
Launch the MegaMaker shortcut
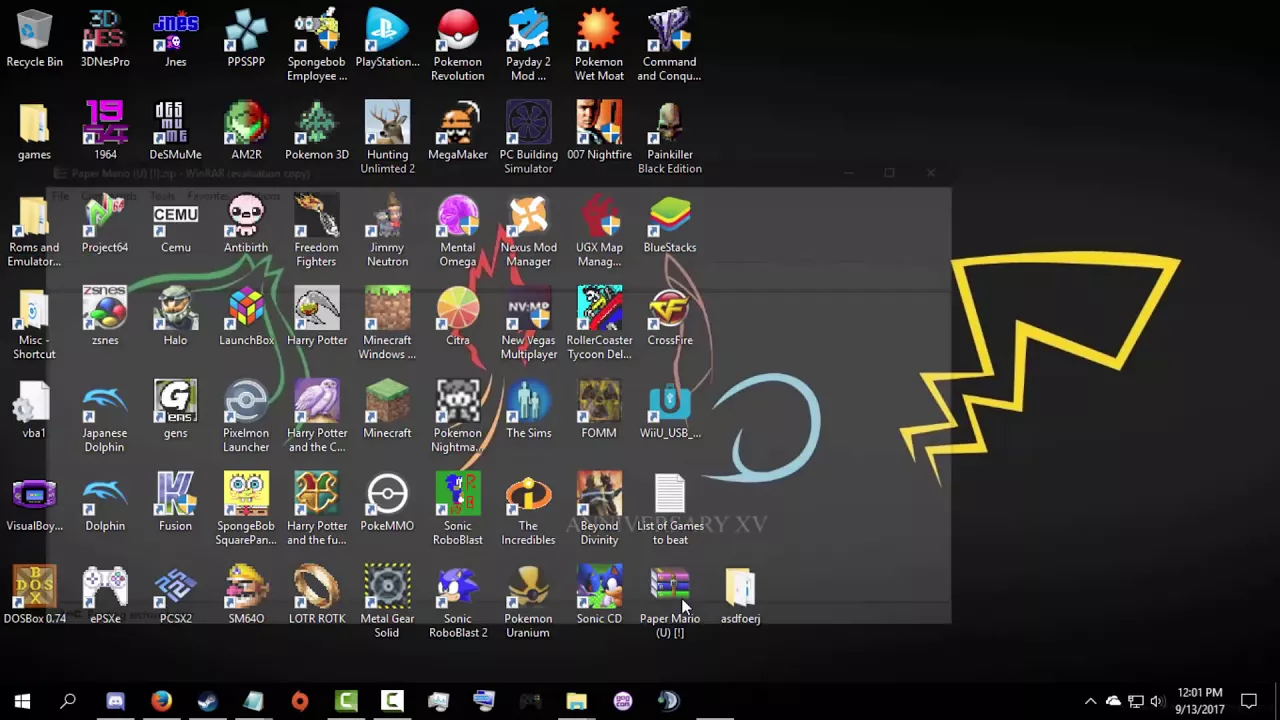(x=458, y=132)
